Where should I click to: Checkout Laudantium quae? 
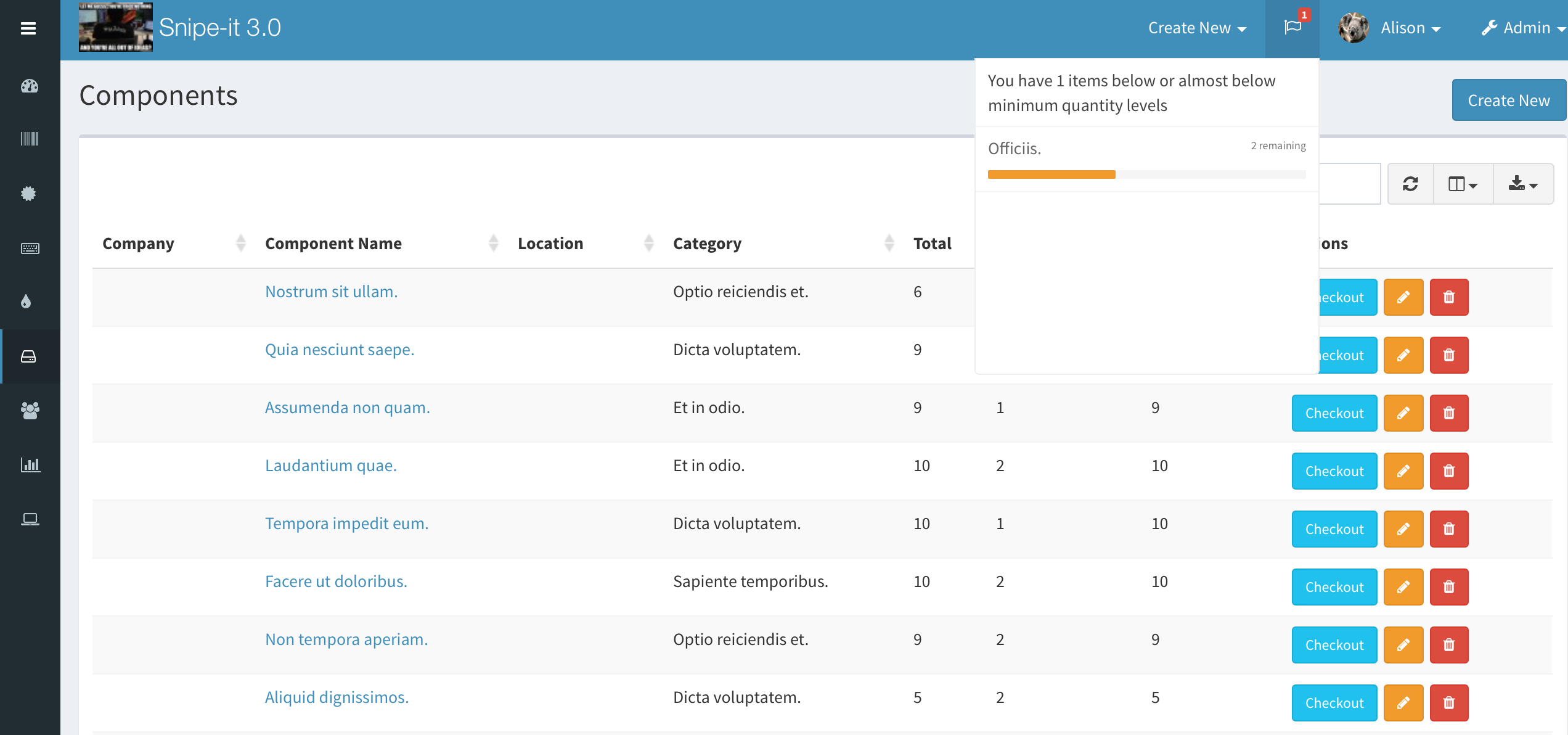point(1334,471)
